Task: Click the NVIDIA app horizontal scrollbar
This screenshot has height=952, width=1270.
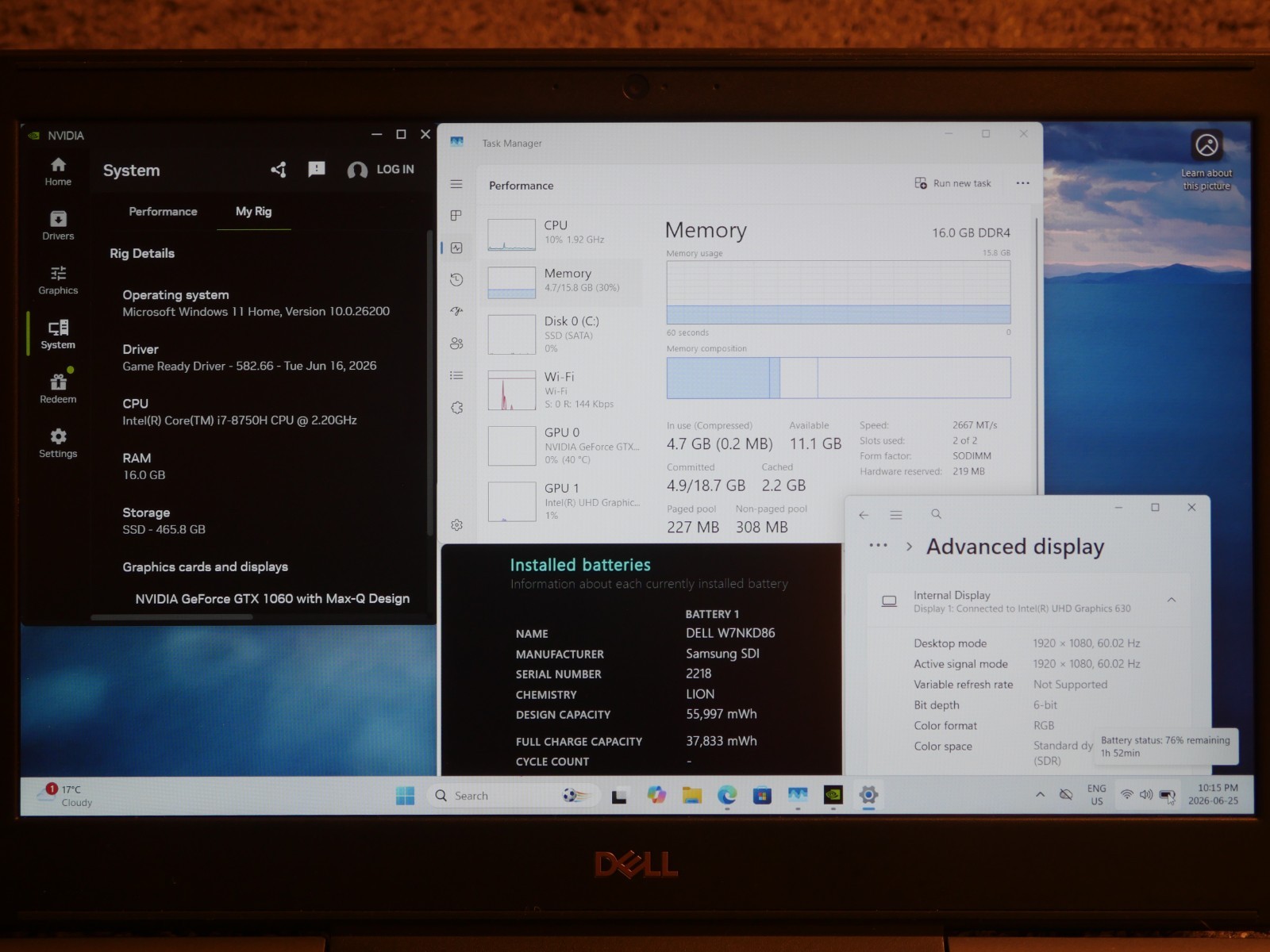Action: [171, 617]
